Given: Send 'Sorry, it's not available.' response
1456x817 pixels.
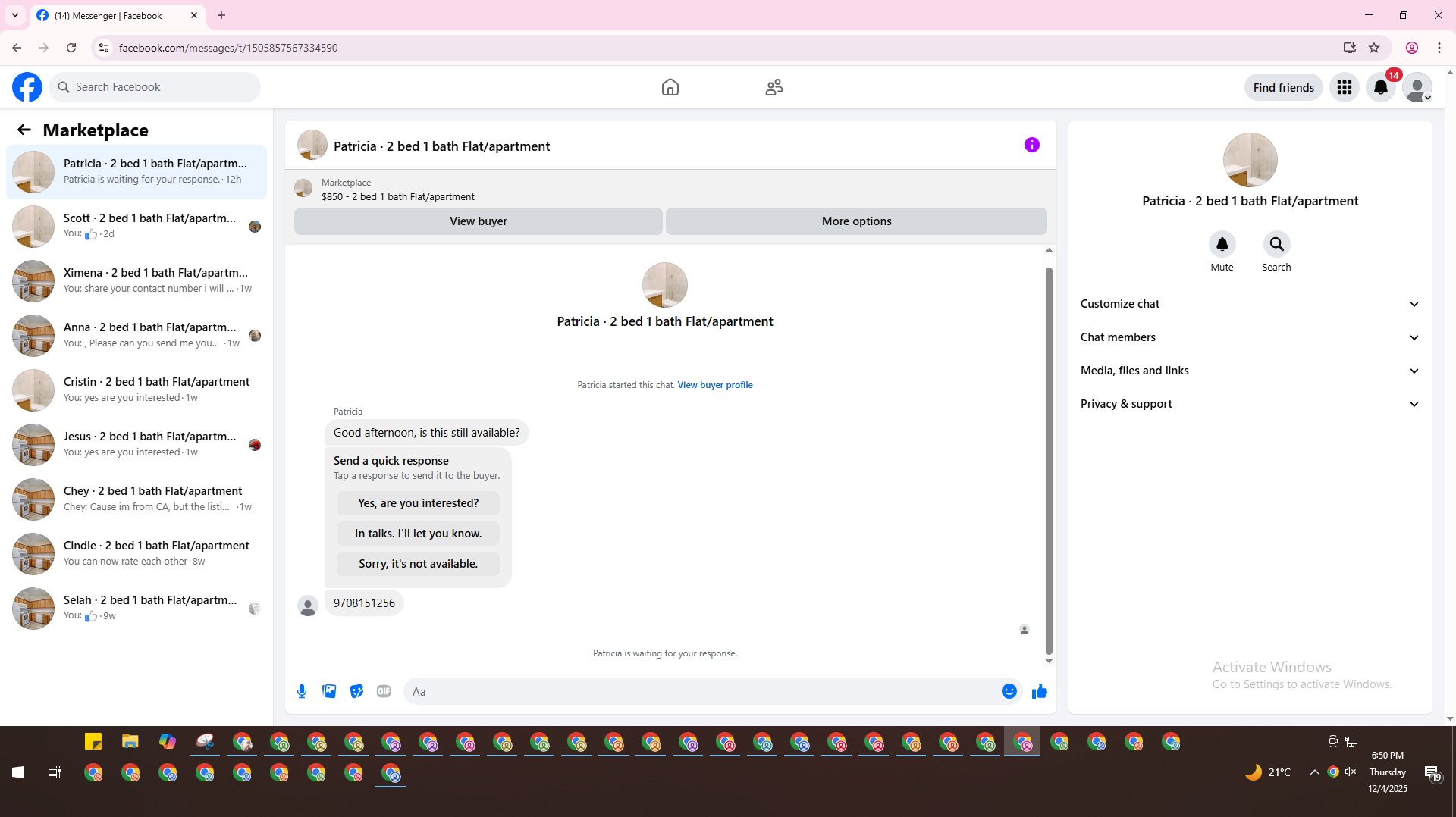Looking at the screenshot, I should (418, 564).
